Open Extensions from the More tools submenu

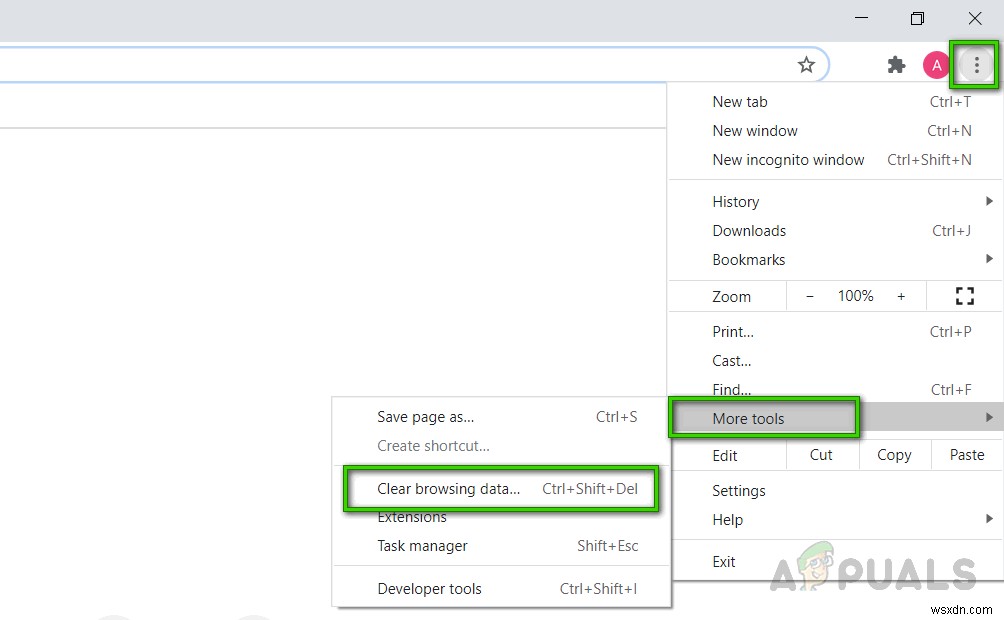(501, 518)
